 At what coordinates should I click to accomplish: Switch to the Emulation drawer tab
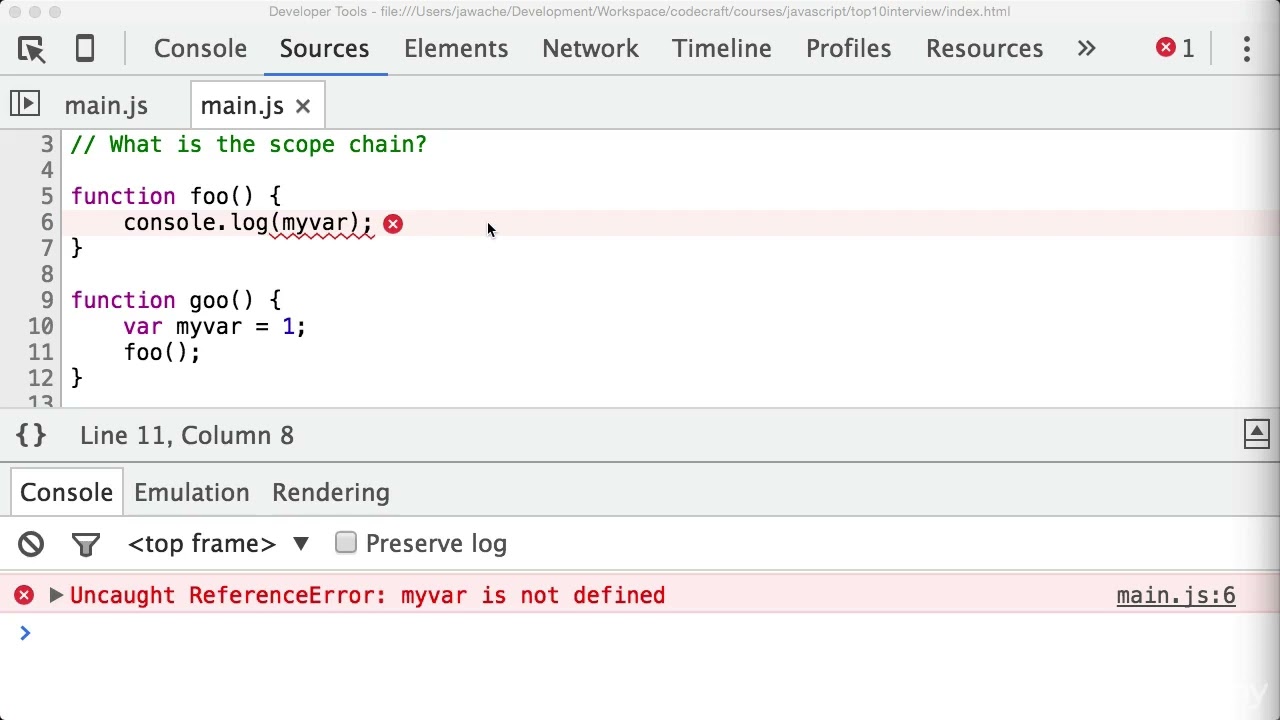pyautogui.click(x=192, y=493)
